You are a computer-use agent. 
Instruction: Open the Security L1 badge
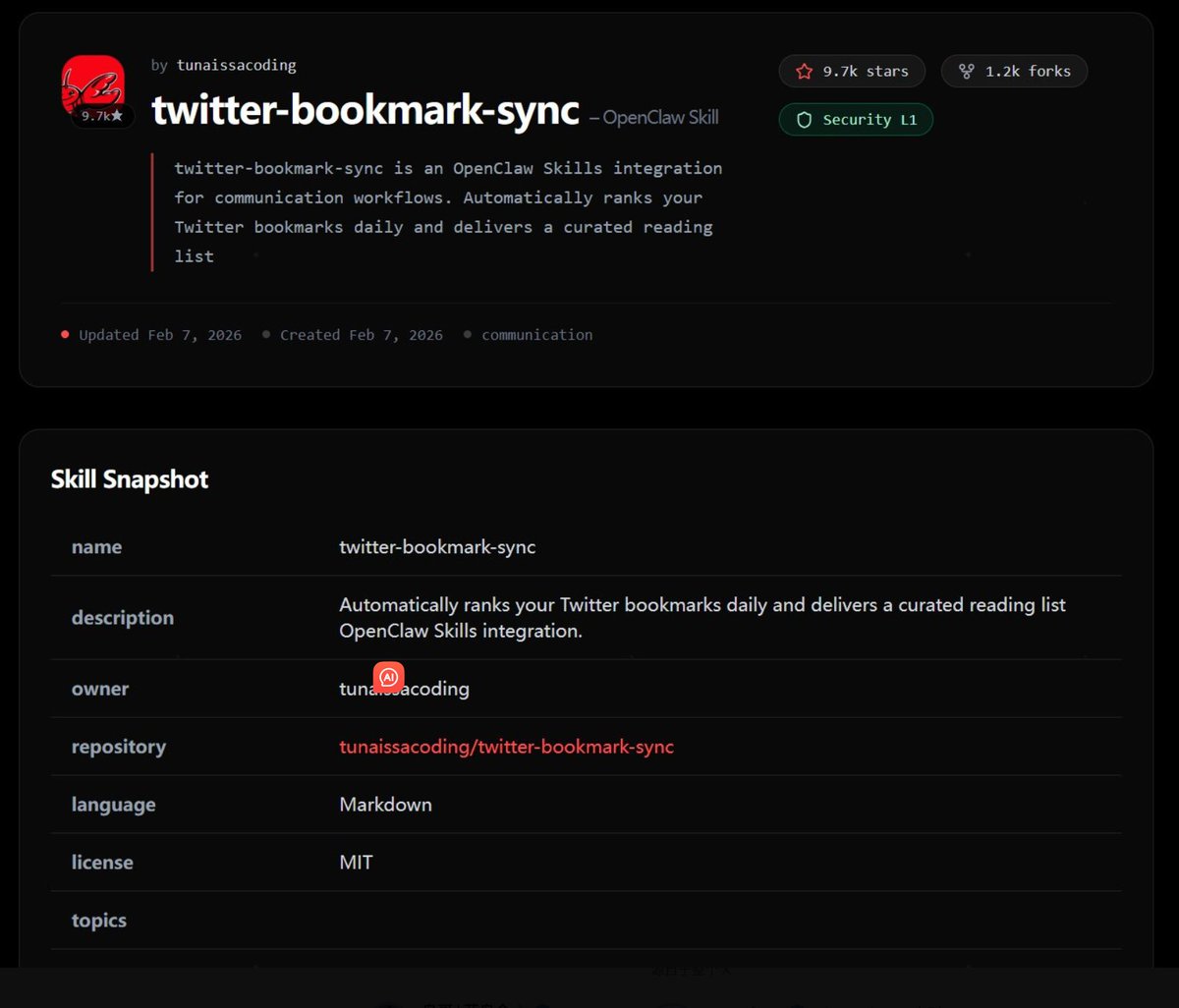pyautogui.click(x=856, y=120)
